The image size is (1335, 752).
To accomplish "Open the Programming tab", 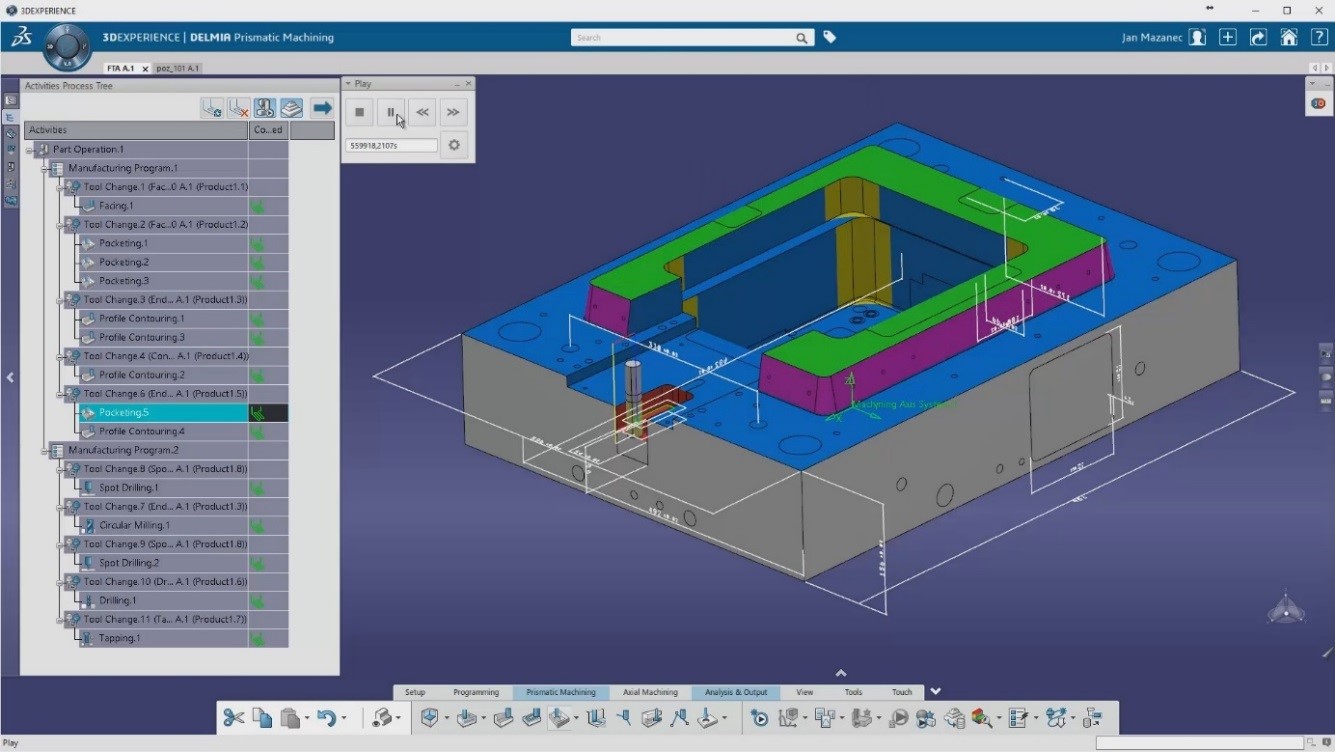I will coord(476,692).
